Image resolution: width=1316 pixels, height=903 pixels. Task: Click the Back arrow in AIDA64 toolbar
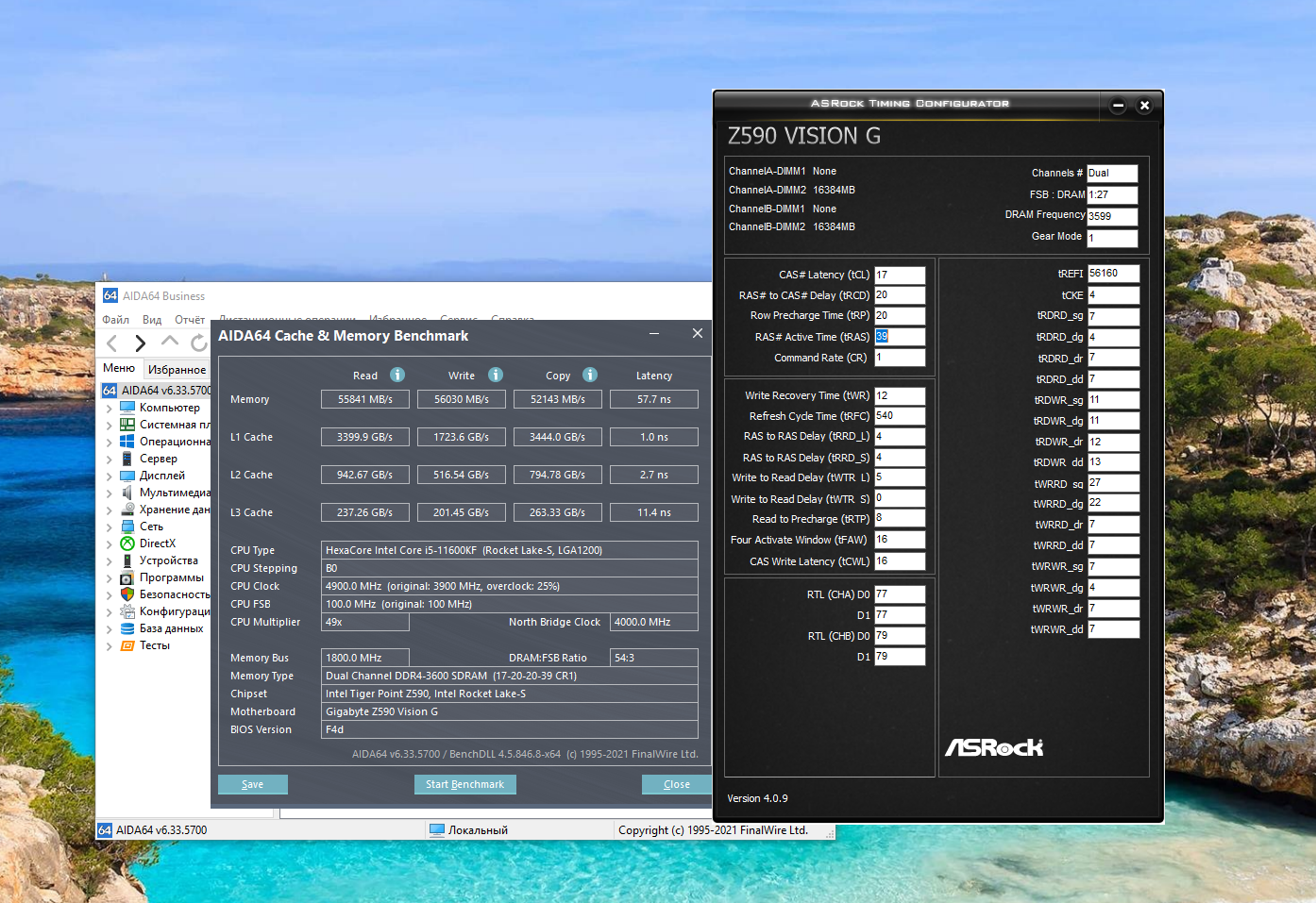pyautogui.click(x=112, y=343)
